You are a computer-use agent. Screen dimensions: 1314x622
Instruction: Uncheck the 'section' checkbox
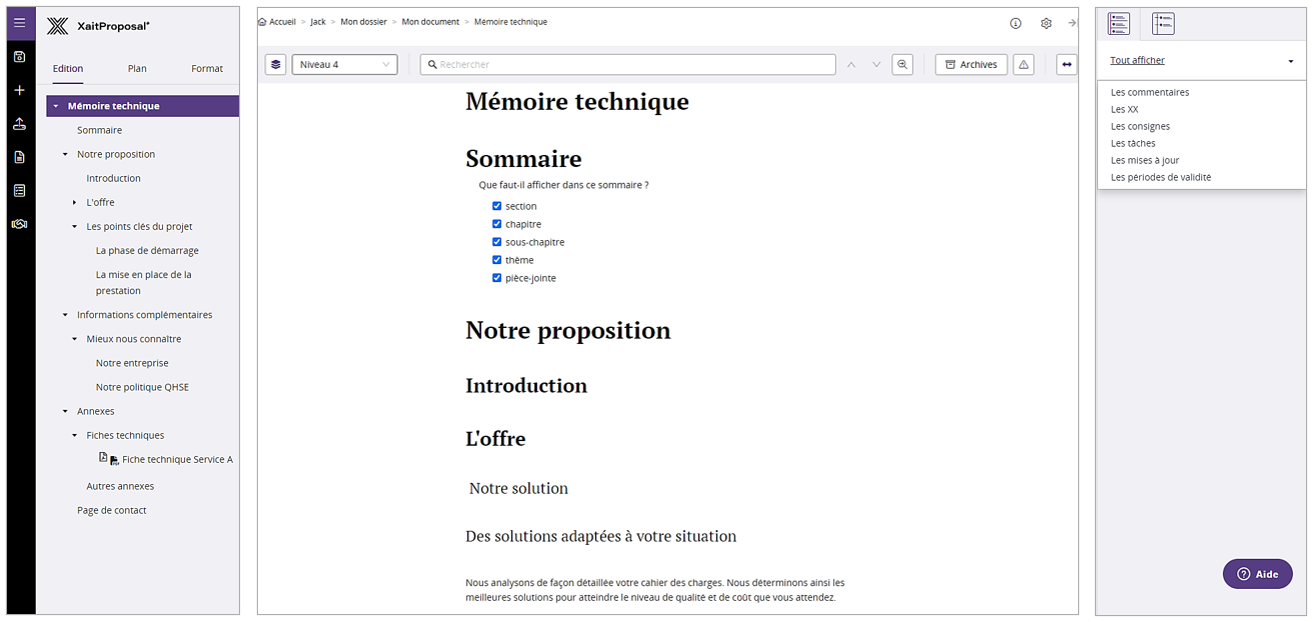[x=496, y=206]
